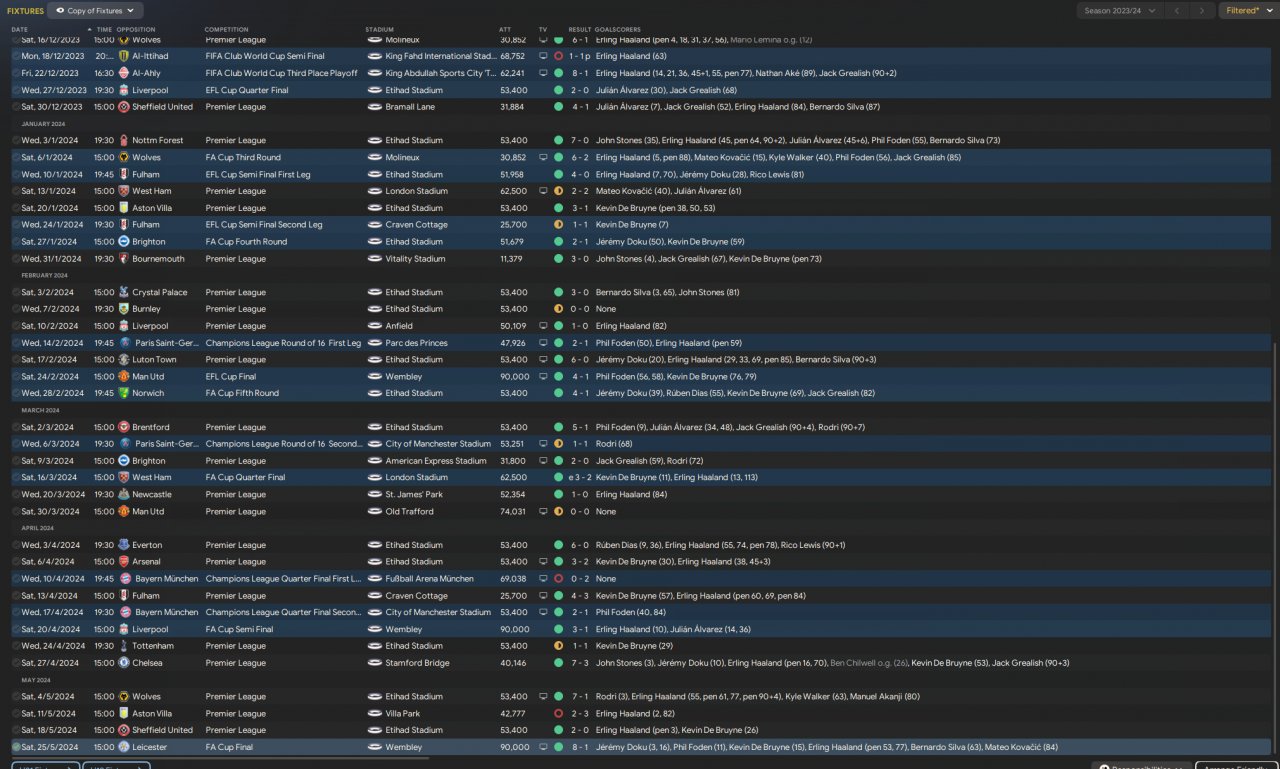Click the "American Express Stadium" stadium name
Image resolution: width=1280 pixels, height=769 pixels.
pos(436,461)
